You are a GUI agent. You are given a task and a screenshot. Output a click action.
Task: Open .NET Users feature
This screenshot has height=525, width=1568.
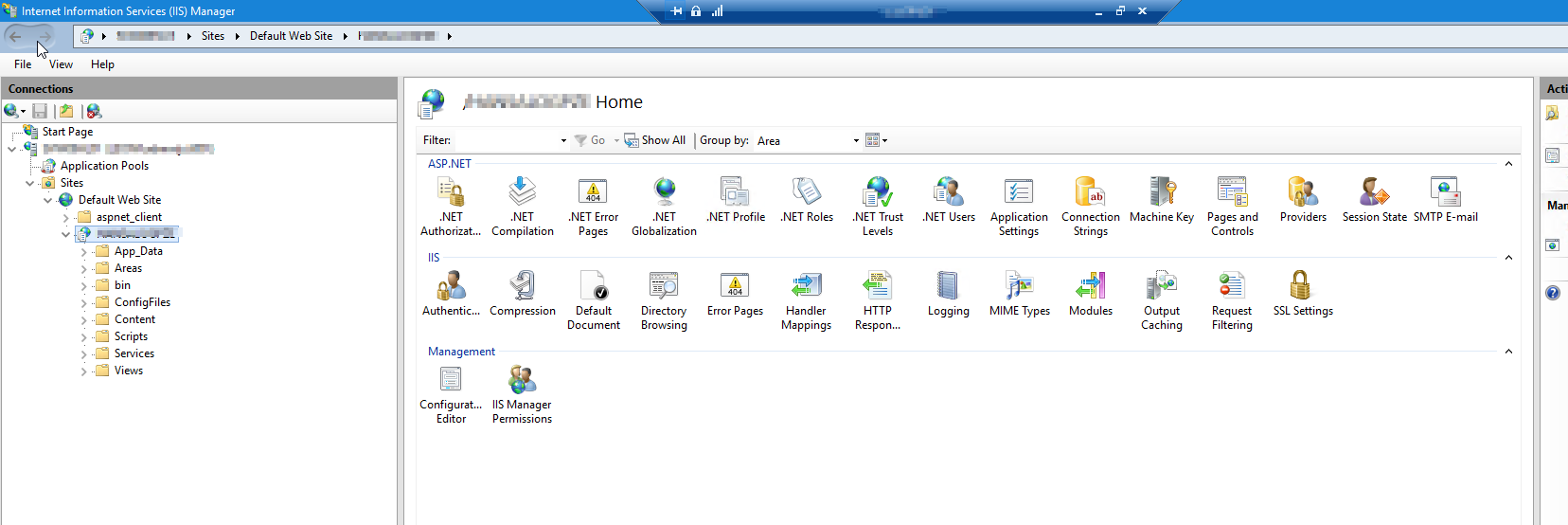pos(949,199)
